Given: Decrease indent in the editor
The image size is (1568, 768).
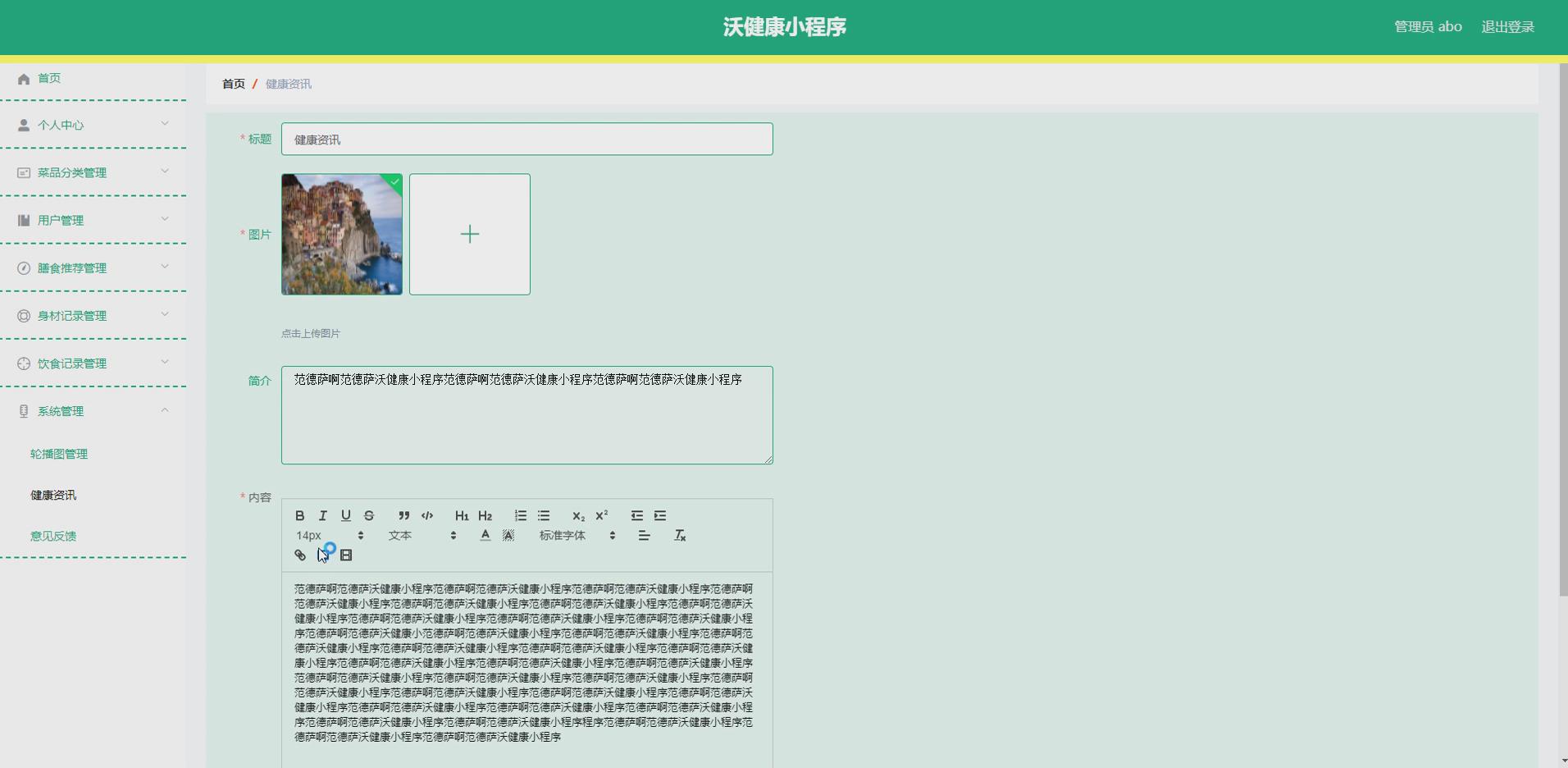Looking at the screenshot, I should click(636, 515).
